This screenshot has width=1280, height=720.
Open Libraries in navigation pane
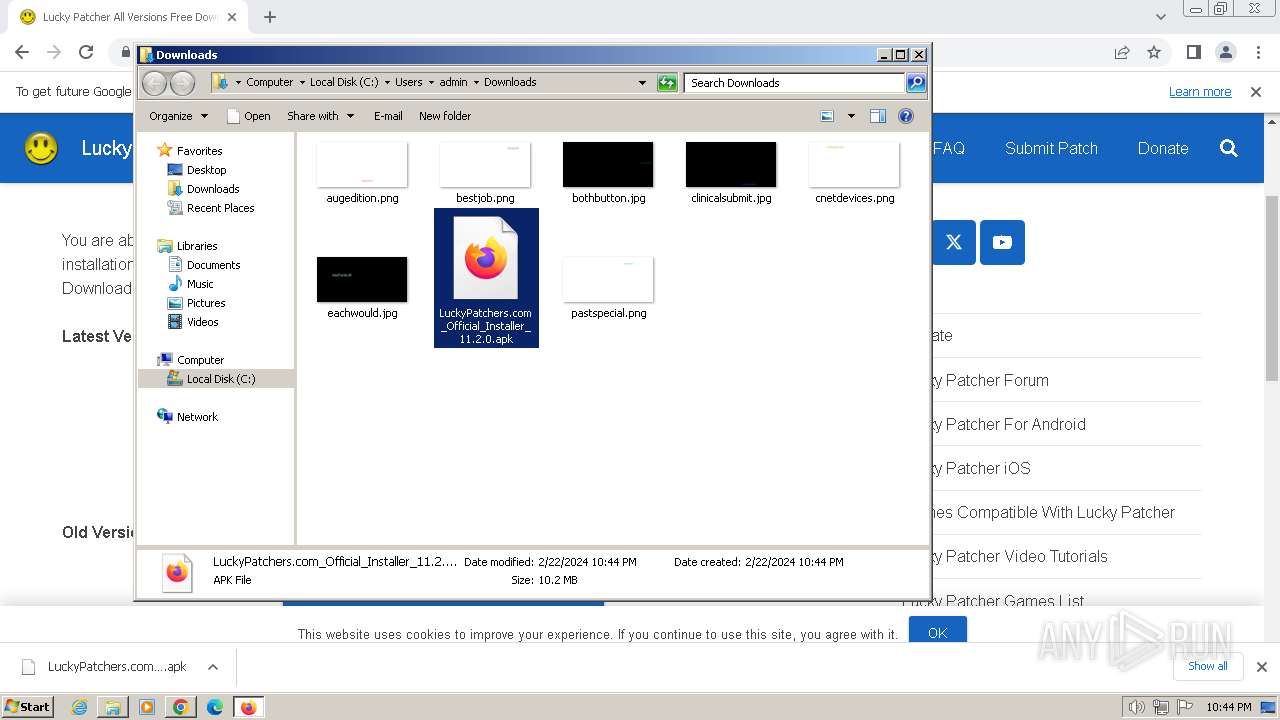click(x=197, y=246)
